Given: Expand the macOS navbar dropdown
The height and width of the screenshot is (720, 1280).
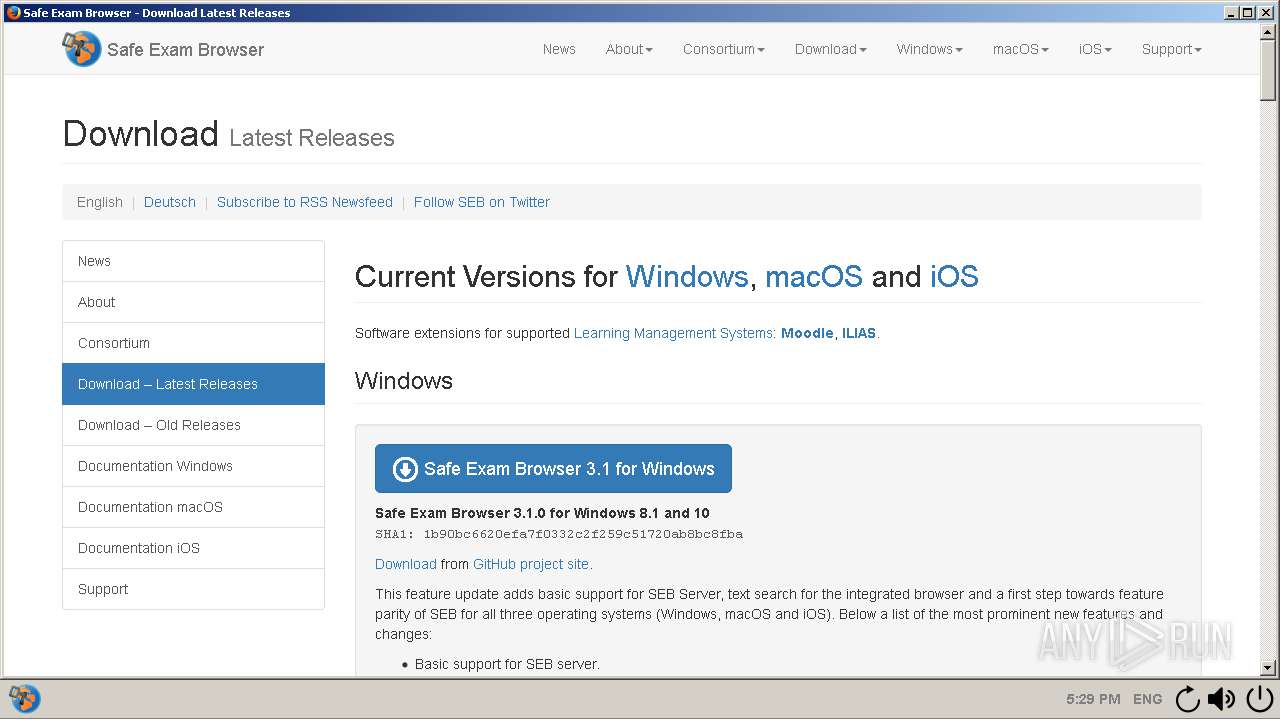Looking at the screenshot, I should pyautogui.click(x=1021, y=49).
